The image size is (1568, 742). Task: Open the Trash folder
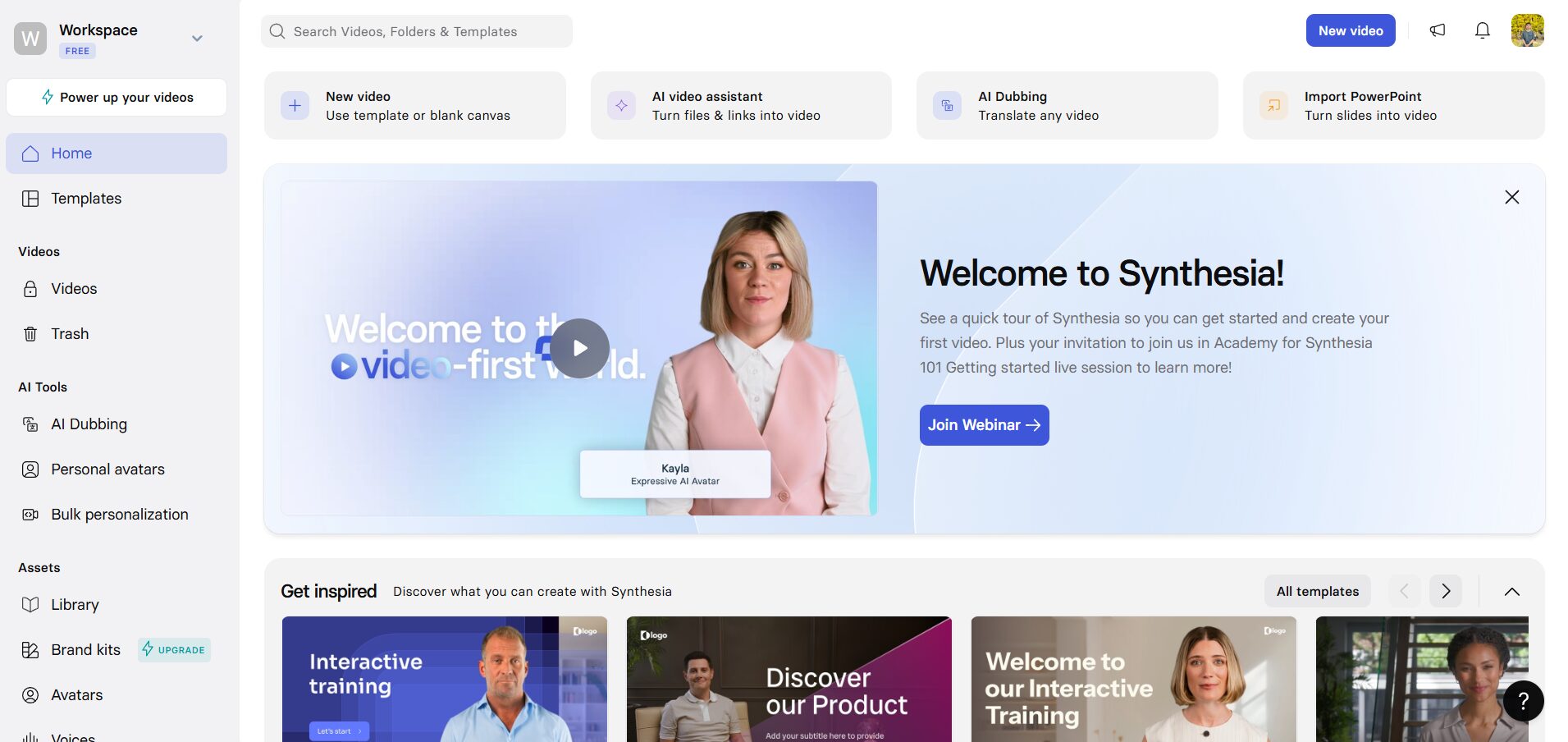[117, 334]
